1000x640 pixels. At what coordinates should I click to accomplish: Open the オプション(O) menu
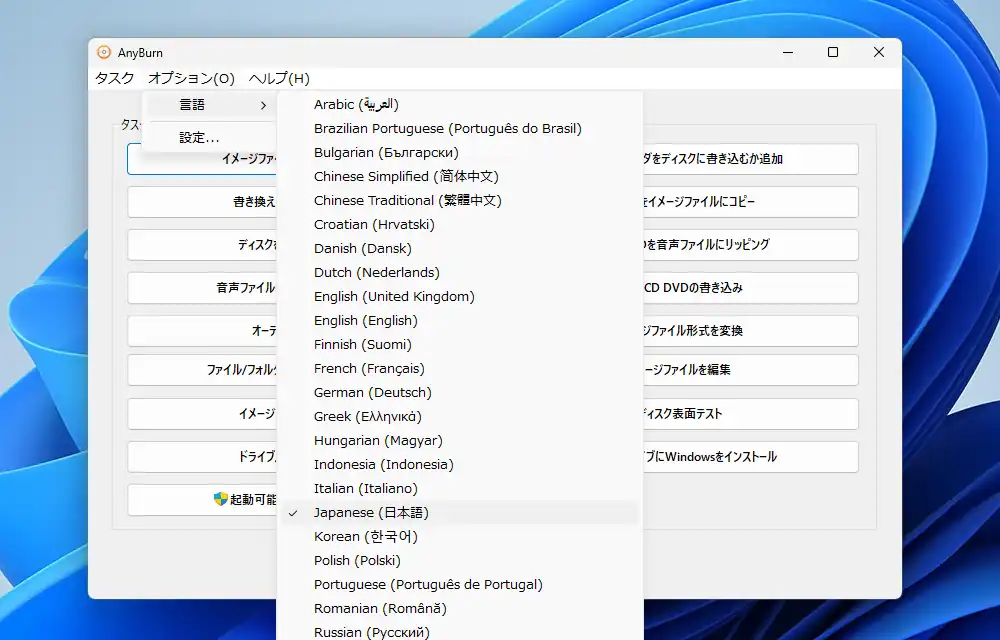191,78
